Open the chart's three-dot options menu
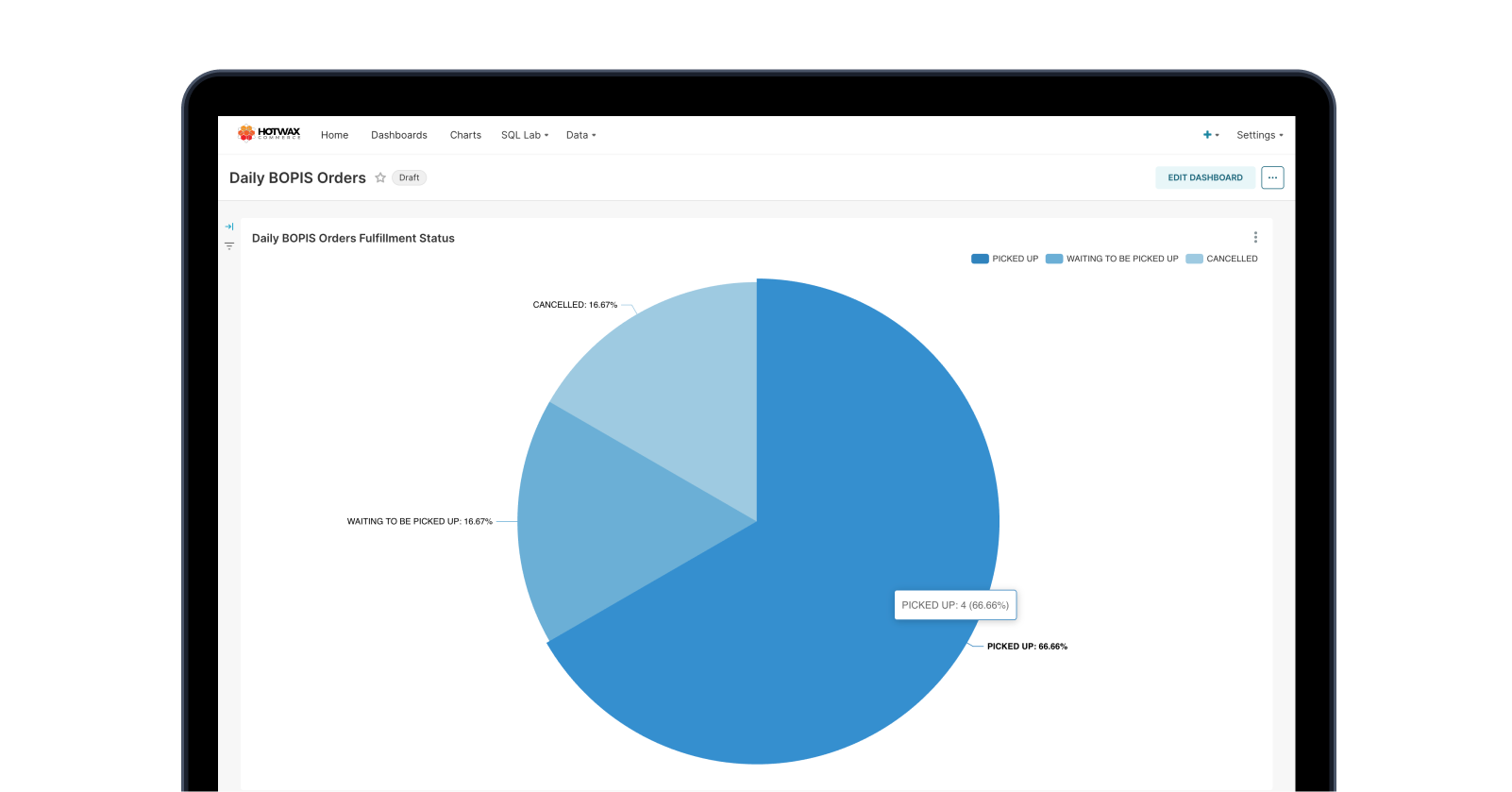The height and width of the screenshot is (792, 1512). [1255, 238]
